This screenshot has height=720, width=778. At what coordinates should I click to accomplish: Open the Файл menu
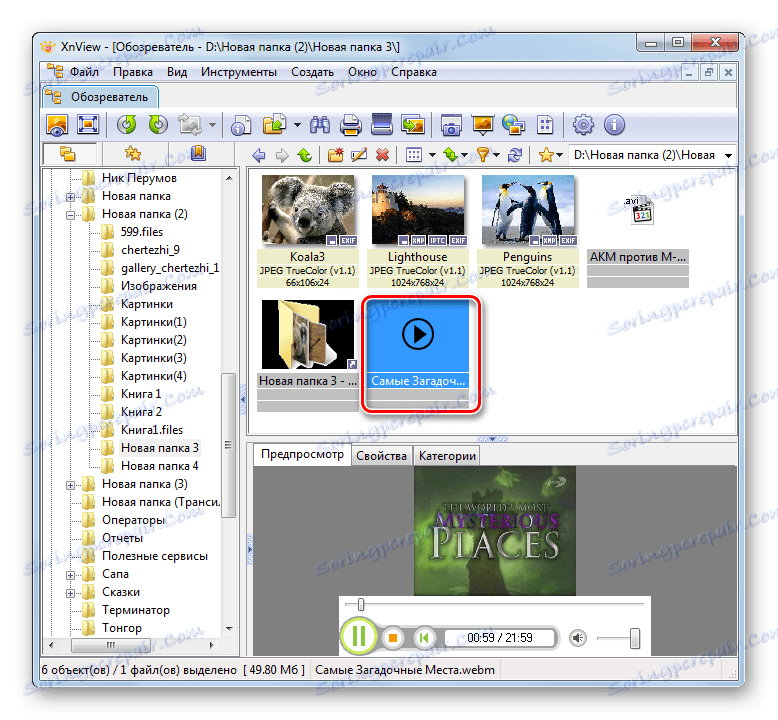point(84,72)
